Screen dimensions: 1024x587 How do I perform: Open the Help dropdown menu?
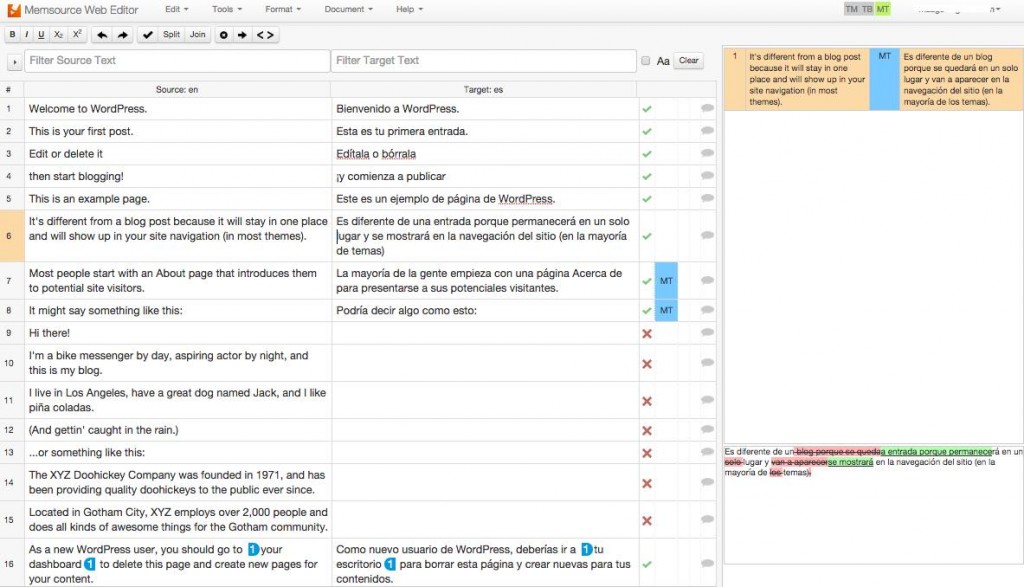(409, 9)
